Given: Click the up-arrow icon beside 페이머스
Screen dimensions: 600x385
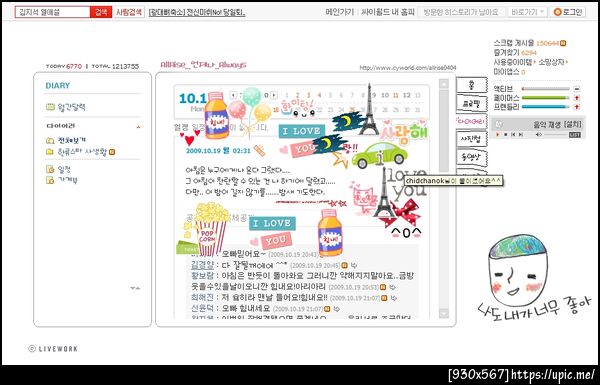Looking at the screenshot, I should pyautogui.click(x=577, y=98).
